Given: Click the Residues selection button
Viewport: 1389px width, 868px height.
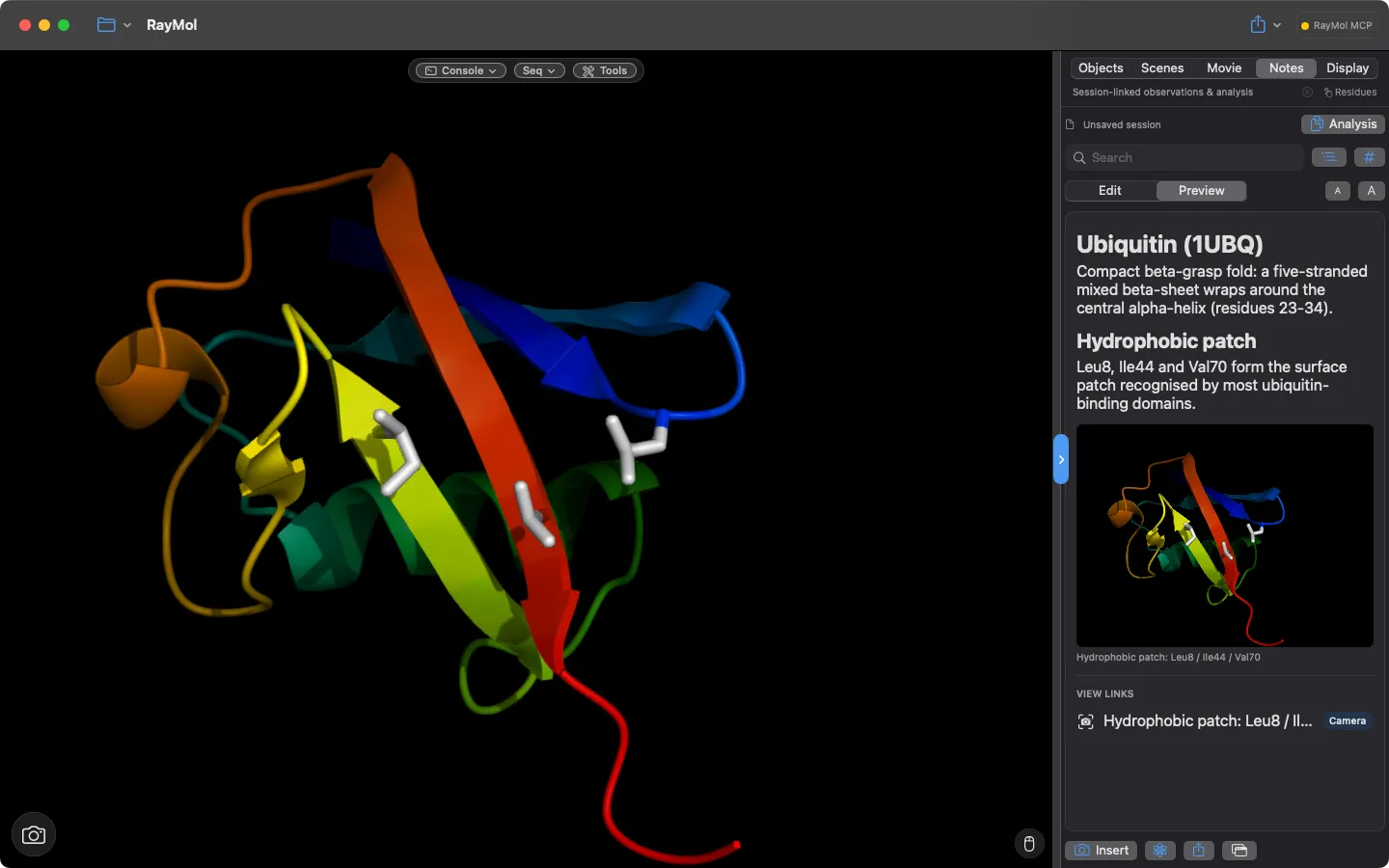Looking at the screenshot, I should (1350, 93).
